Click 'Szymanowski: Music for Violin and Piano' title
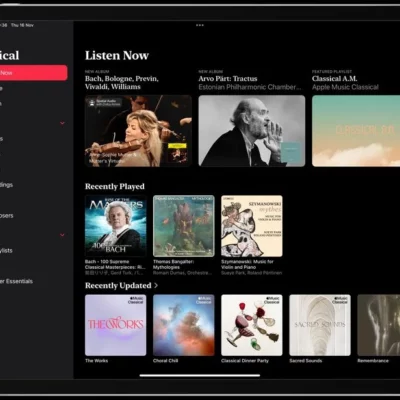The height and width of the screenshot is (400, 400). tap(247, 264)
